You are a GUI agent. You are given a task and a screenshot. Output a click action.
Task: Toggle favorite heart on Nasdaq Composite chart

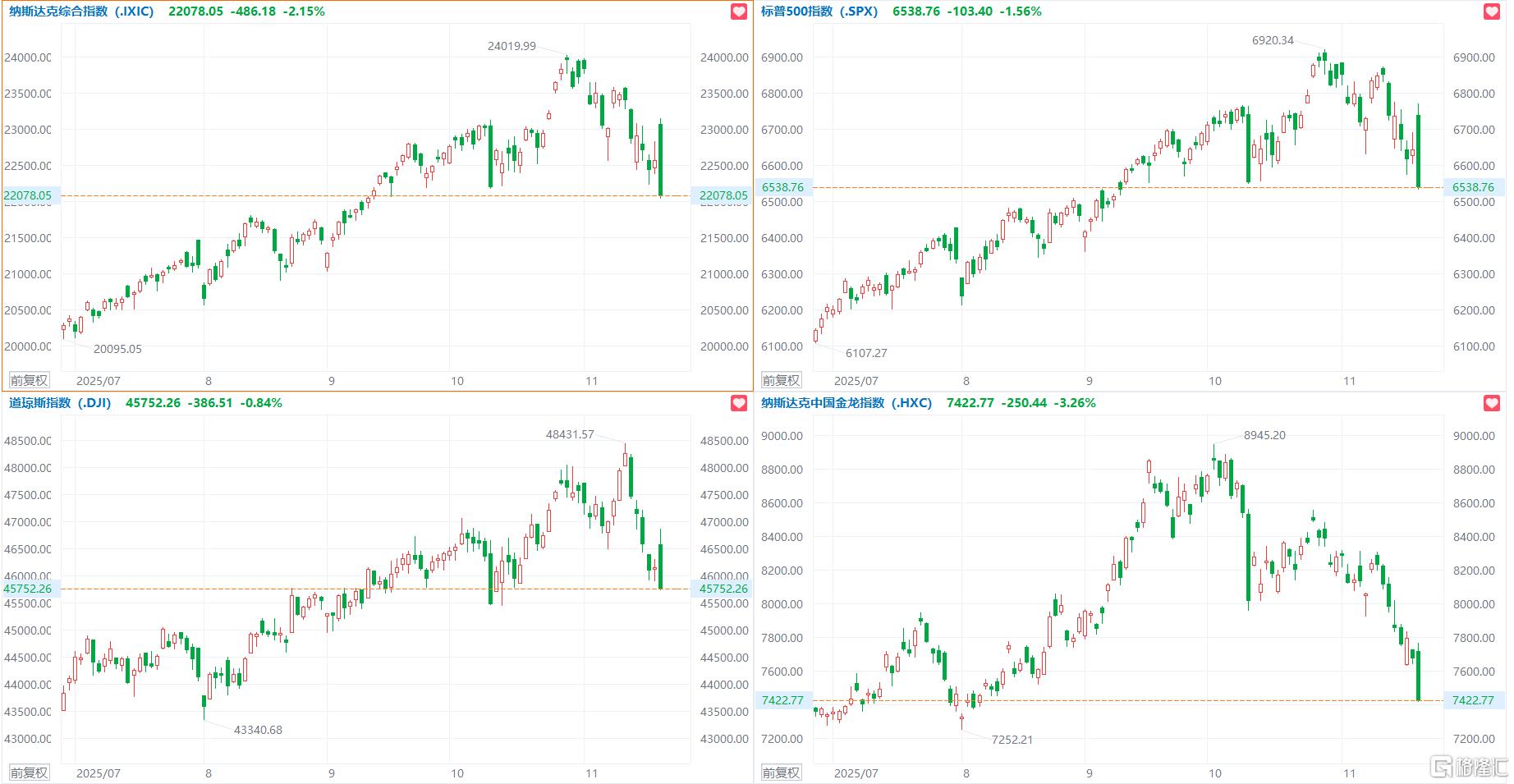coord(739,11)
